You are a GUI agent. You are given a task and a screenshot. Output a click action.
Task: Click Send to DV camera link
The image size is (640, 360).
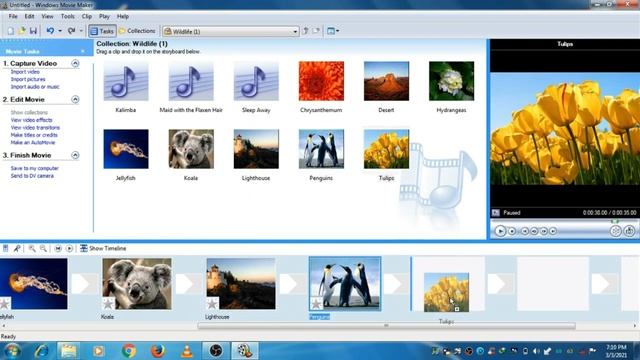(x=32, y=176)
